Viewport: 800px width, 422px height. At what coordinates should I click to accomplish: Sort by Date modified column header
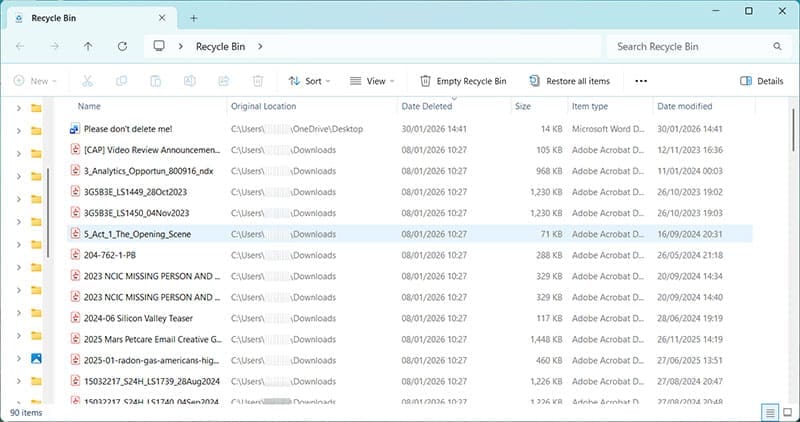click(685, 106)
